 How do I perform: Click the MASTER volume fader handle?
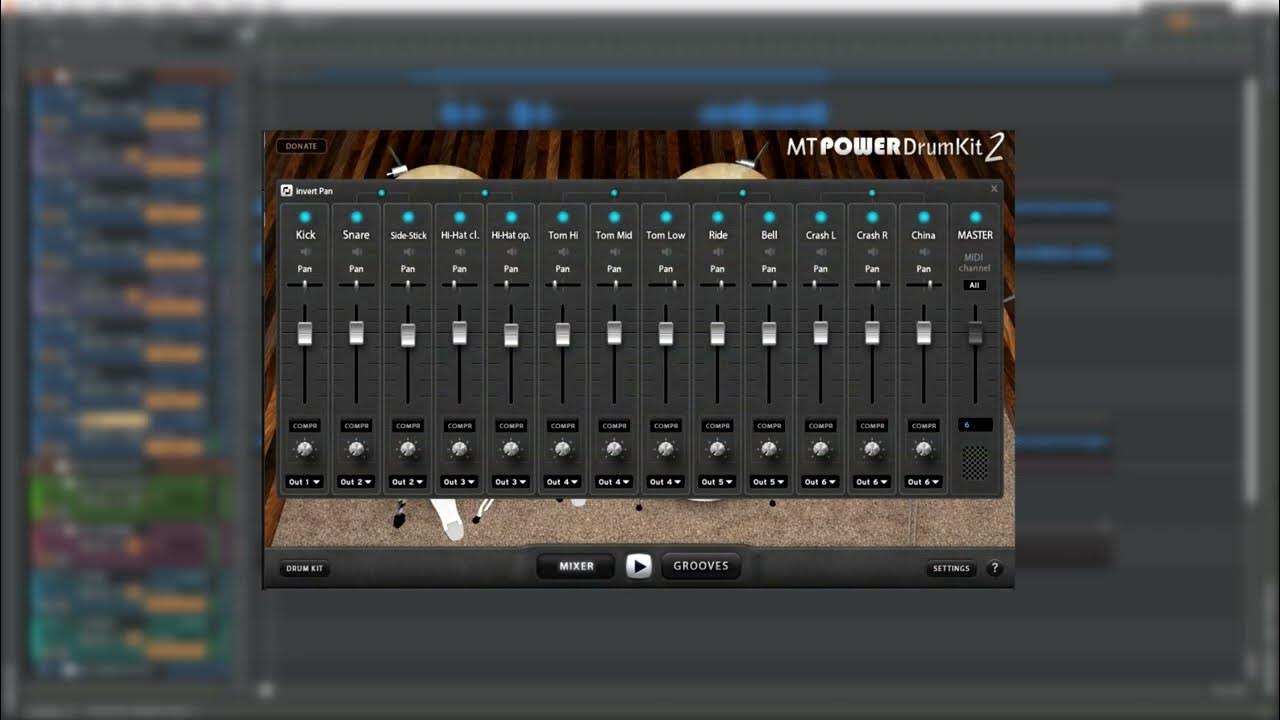pyautogui.click(x=975, y=334)
